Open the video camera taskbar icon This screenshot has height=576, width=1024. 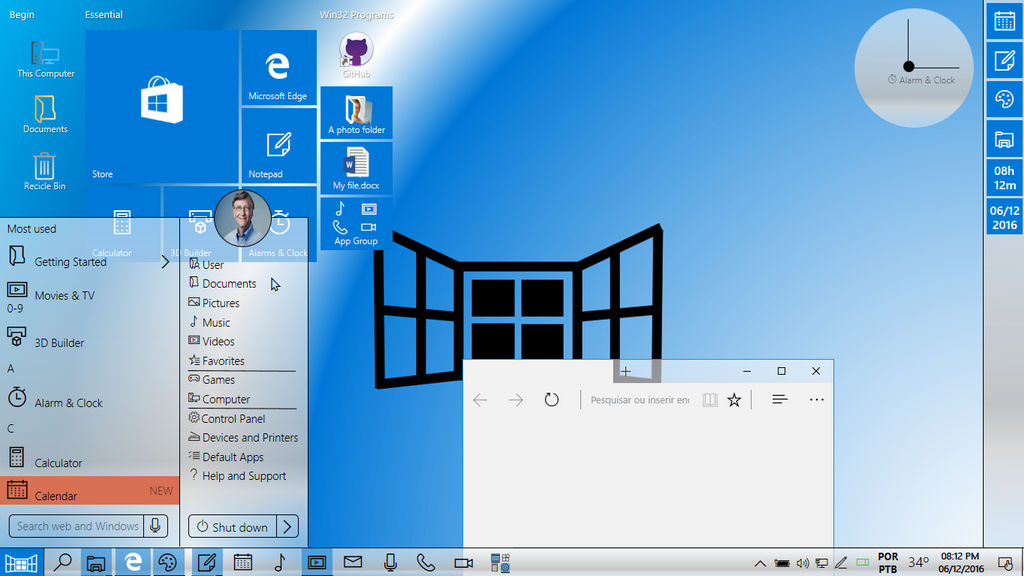pos(463,562)
